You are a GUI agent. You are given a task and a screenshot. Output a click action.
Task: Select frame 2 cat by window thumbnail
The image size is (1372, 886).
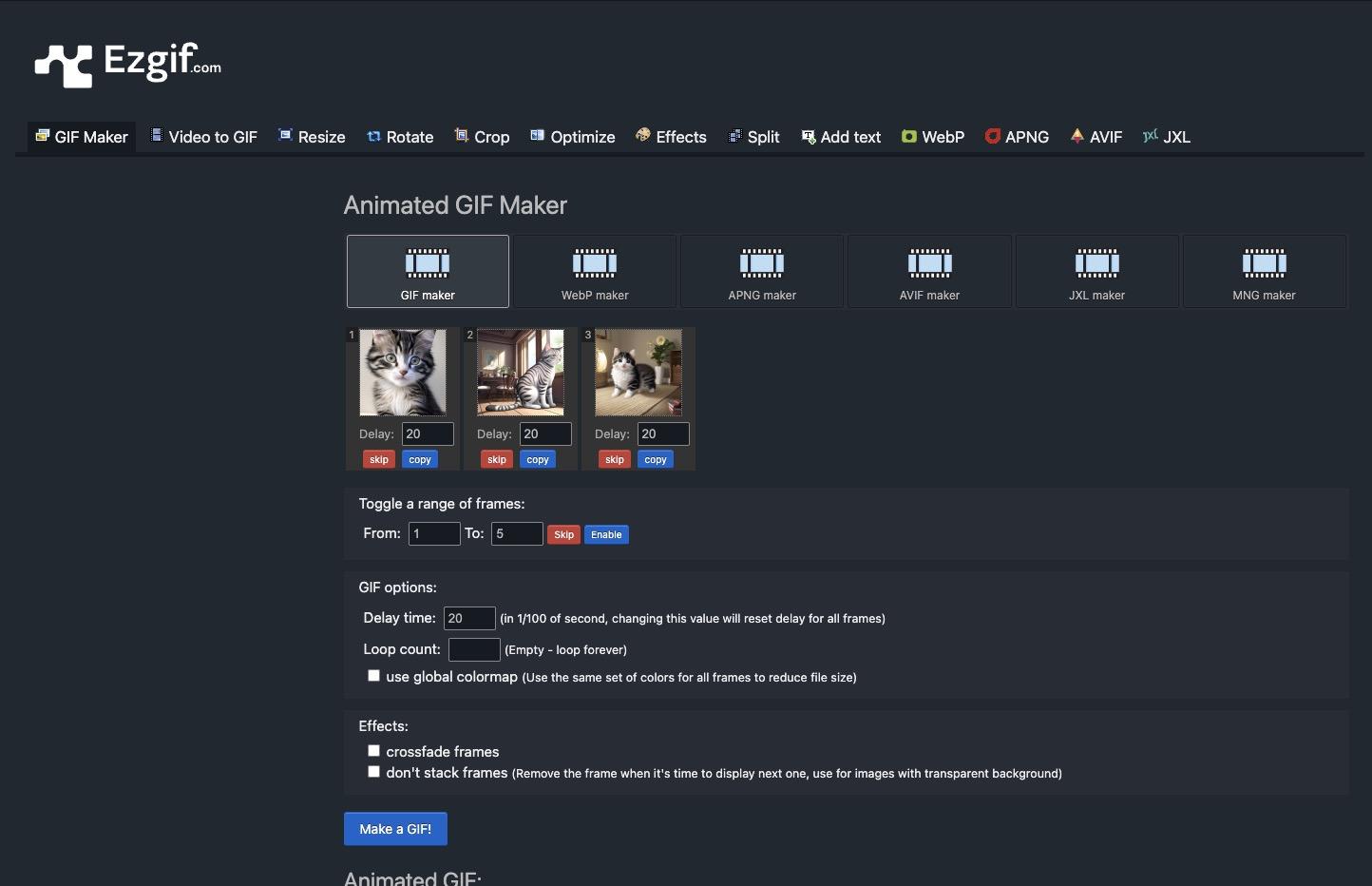click(521, 373)
